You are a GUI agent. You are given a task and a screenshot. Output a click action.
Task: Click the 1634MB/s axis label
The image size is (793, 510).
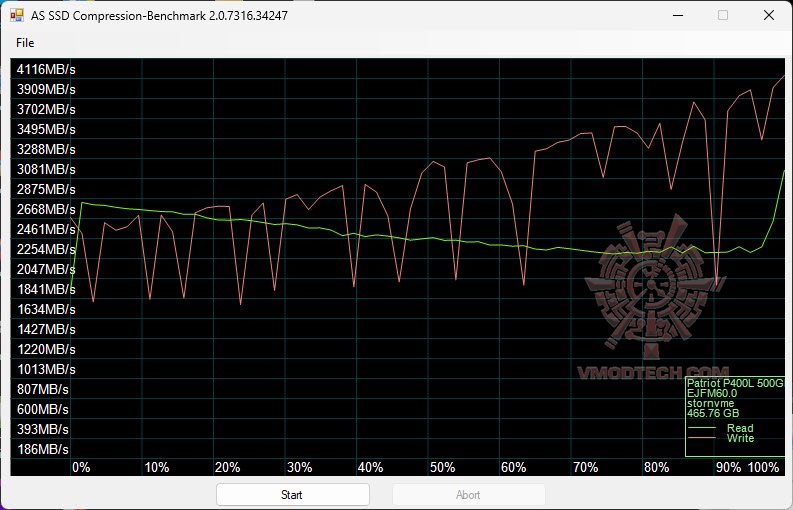(46, 309)
